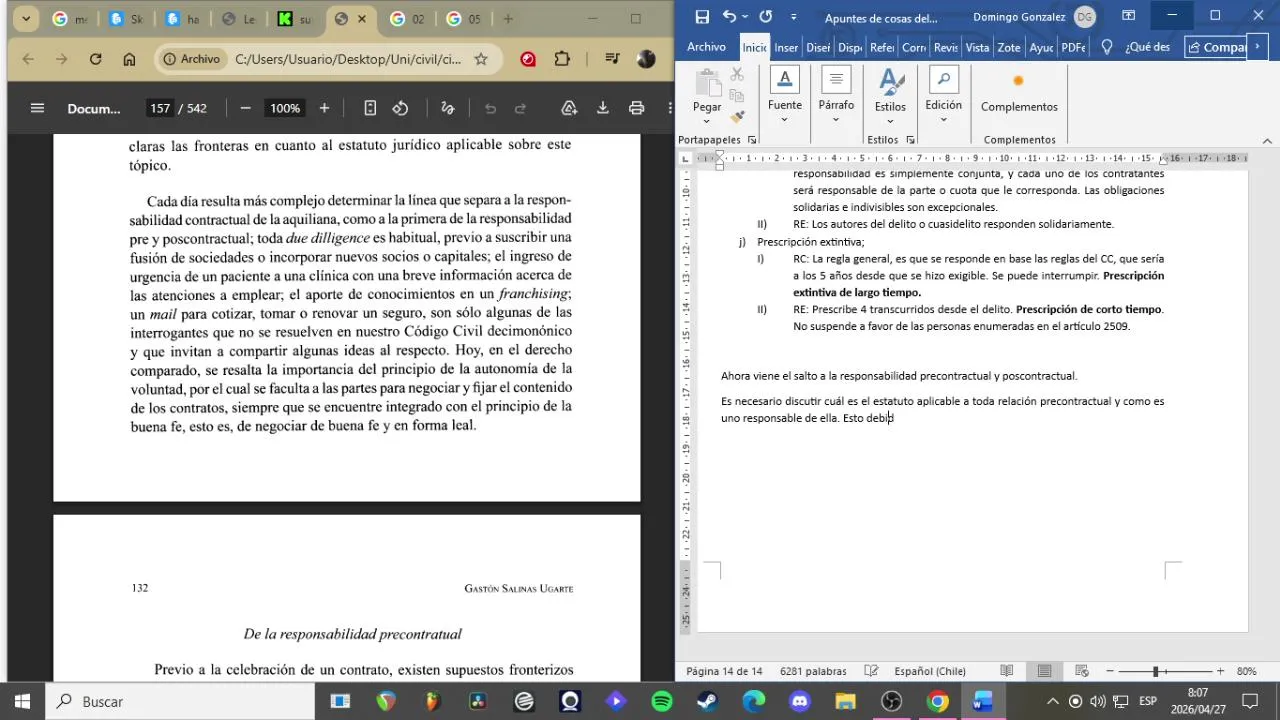
Task: Switch to the Diseño ribbon tab
Action: (818, 47)
